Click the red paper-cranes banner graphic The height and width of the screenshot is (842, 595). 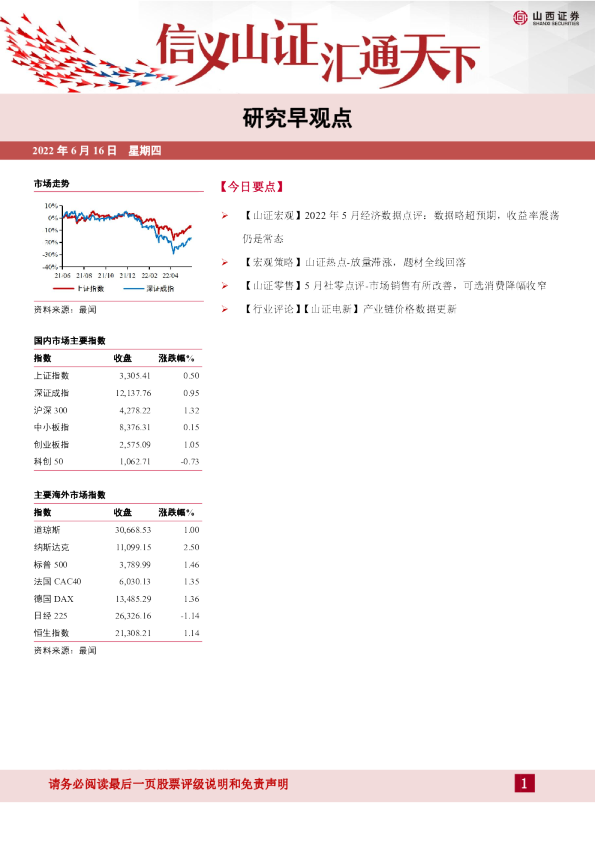[86, 54]
